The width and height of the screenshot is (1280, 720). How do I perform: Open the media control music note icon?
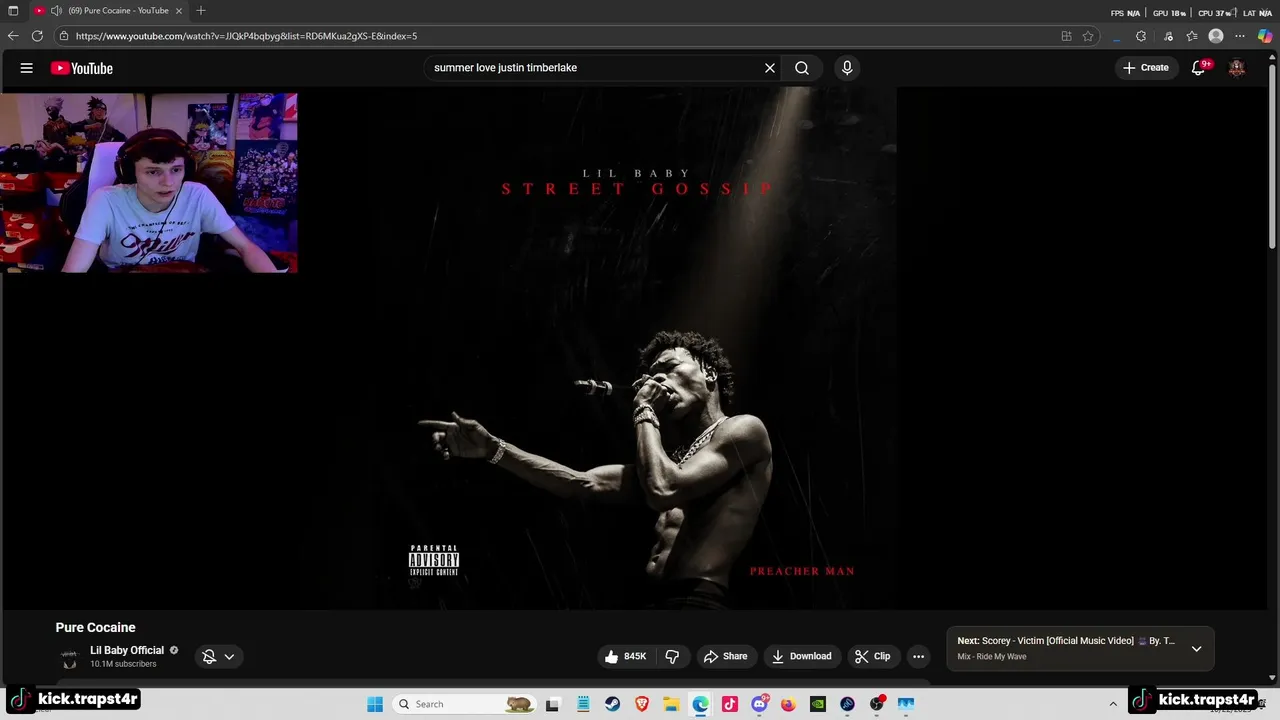click(x=1168, y=36)
